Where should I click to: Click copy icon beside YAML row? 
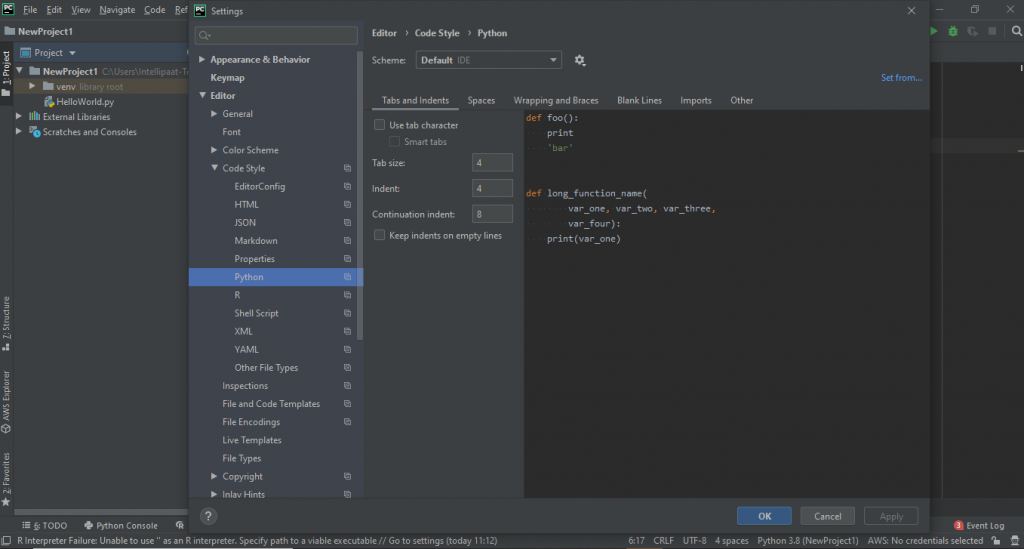coord(347,349)
